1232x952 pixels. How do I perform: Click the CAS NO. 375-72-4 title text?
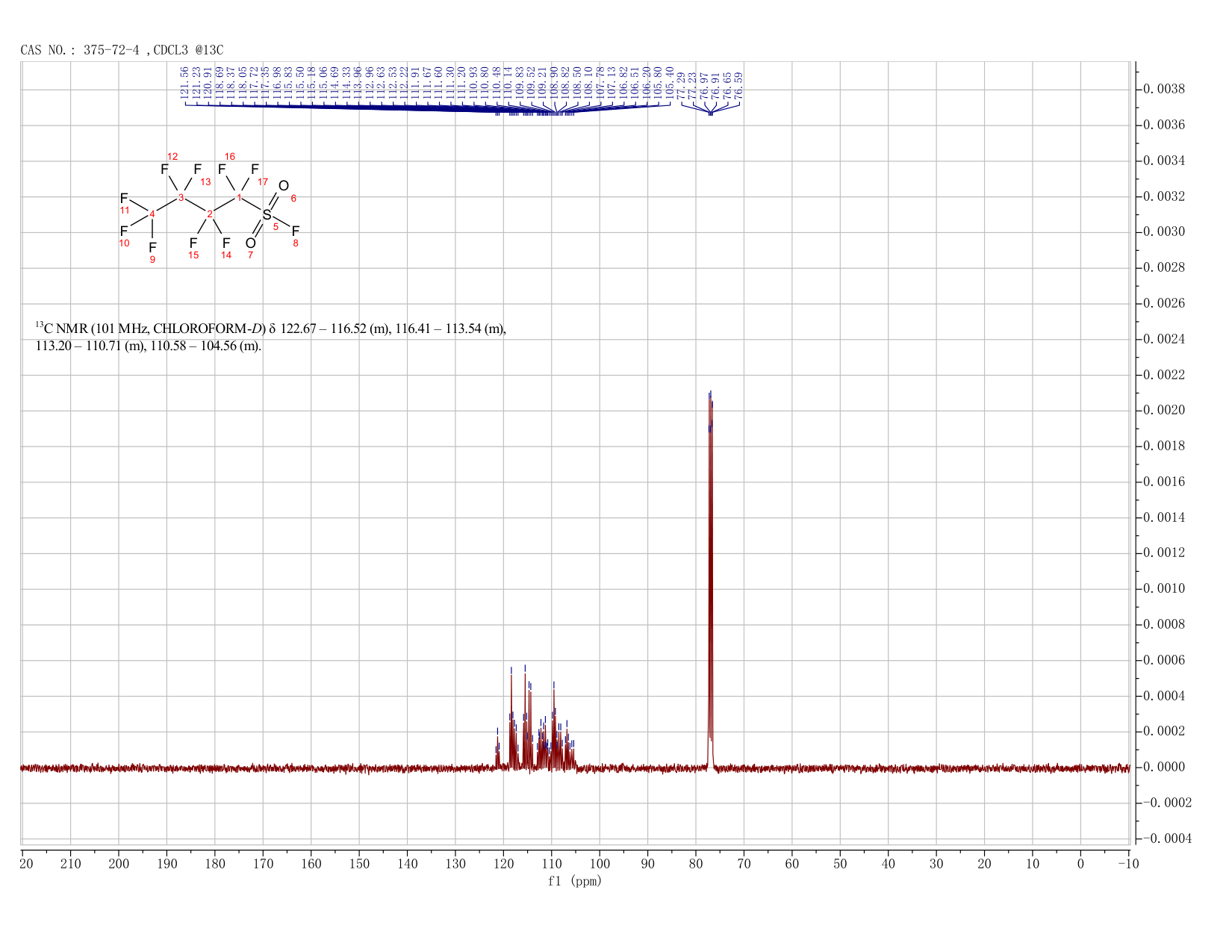122,50
